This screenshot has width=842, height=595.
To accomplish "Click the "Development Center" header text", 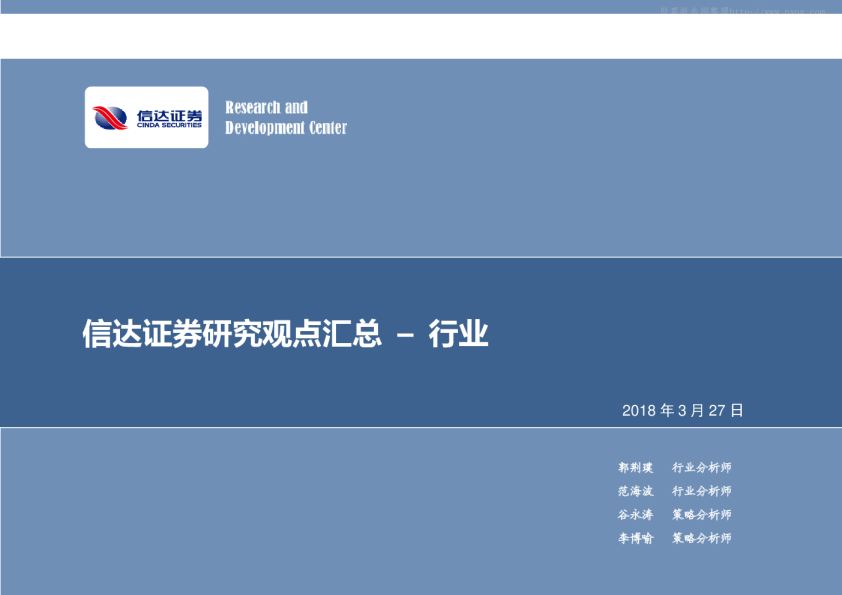I will click(286, 128).
